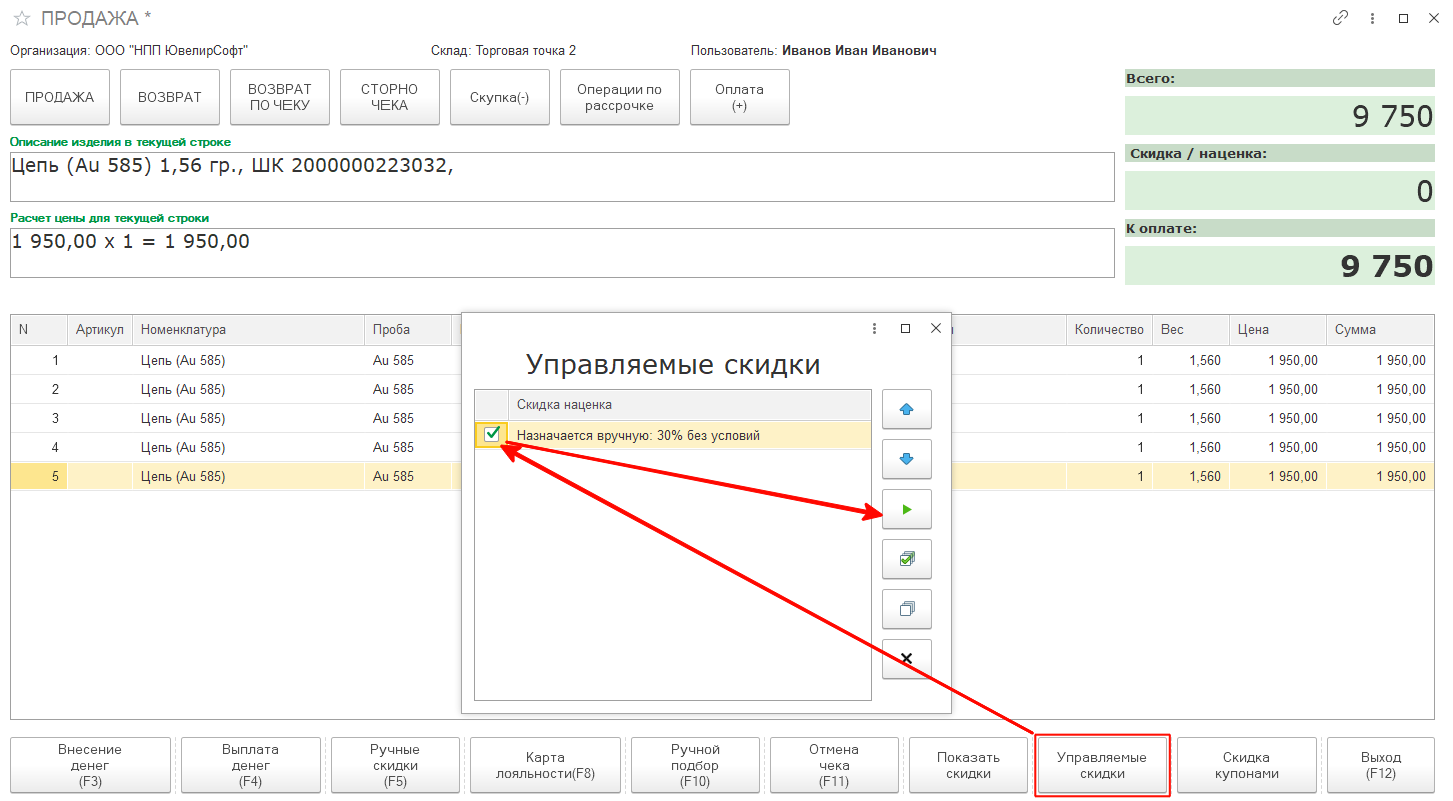1453x801 pixels.
Task: Click the Скупка(-) button
Action: pyautogui.click(x=500, y=97)
